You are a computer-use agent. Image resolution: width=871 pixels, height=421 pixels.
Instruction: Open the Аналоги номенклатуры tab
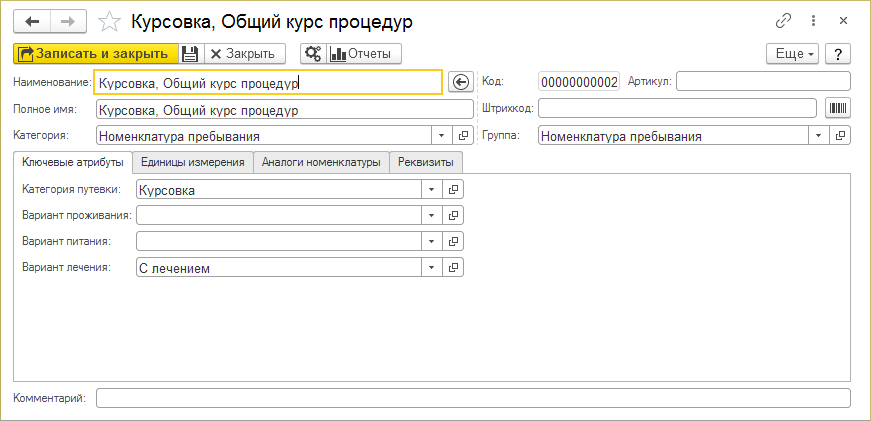click(x=321, y=162)
